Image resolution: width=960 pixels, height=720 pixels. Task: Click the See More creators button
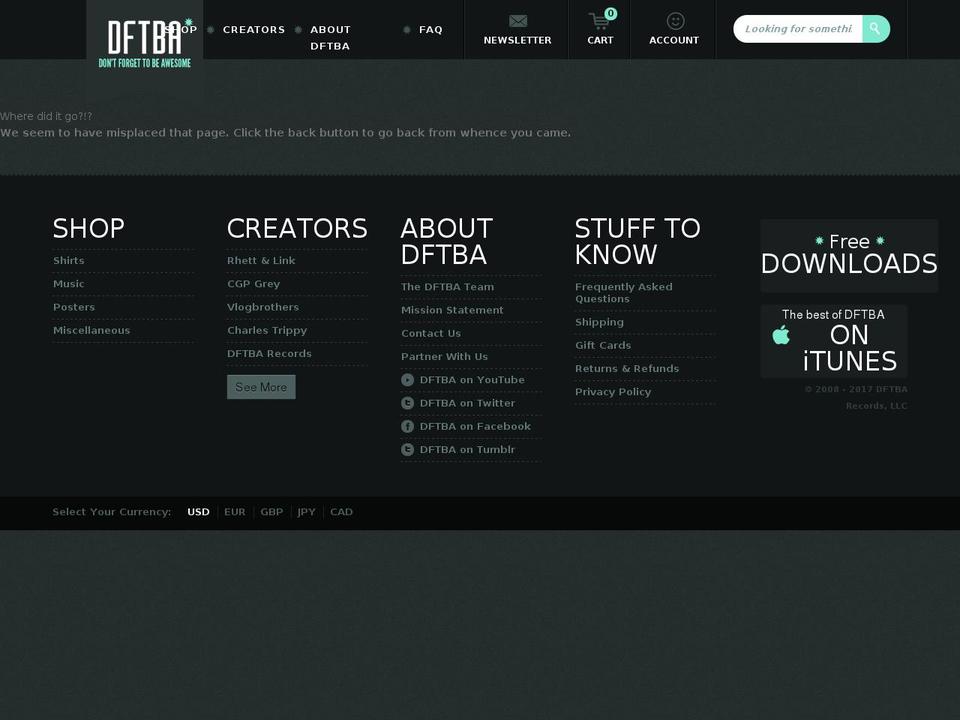(261, 387)
